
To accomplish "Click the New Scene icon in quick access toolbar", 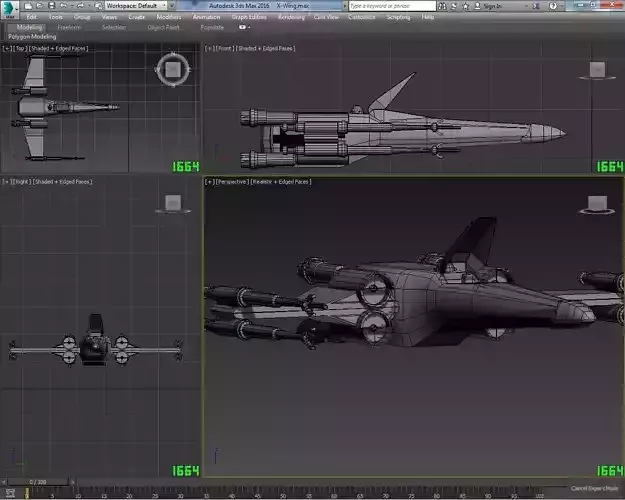I will tap(28, 6).
